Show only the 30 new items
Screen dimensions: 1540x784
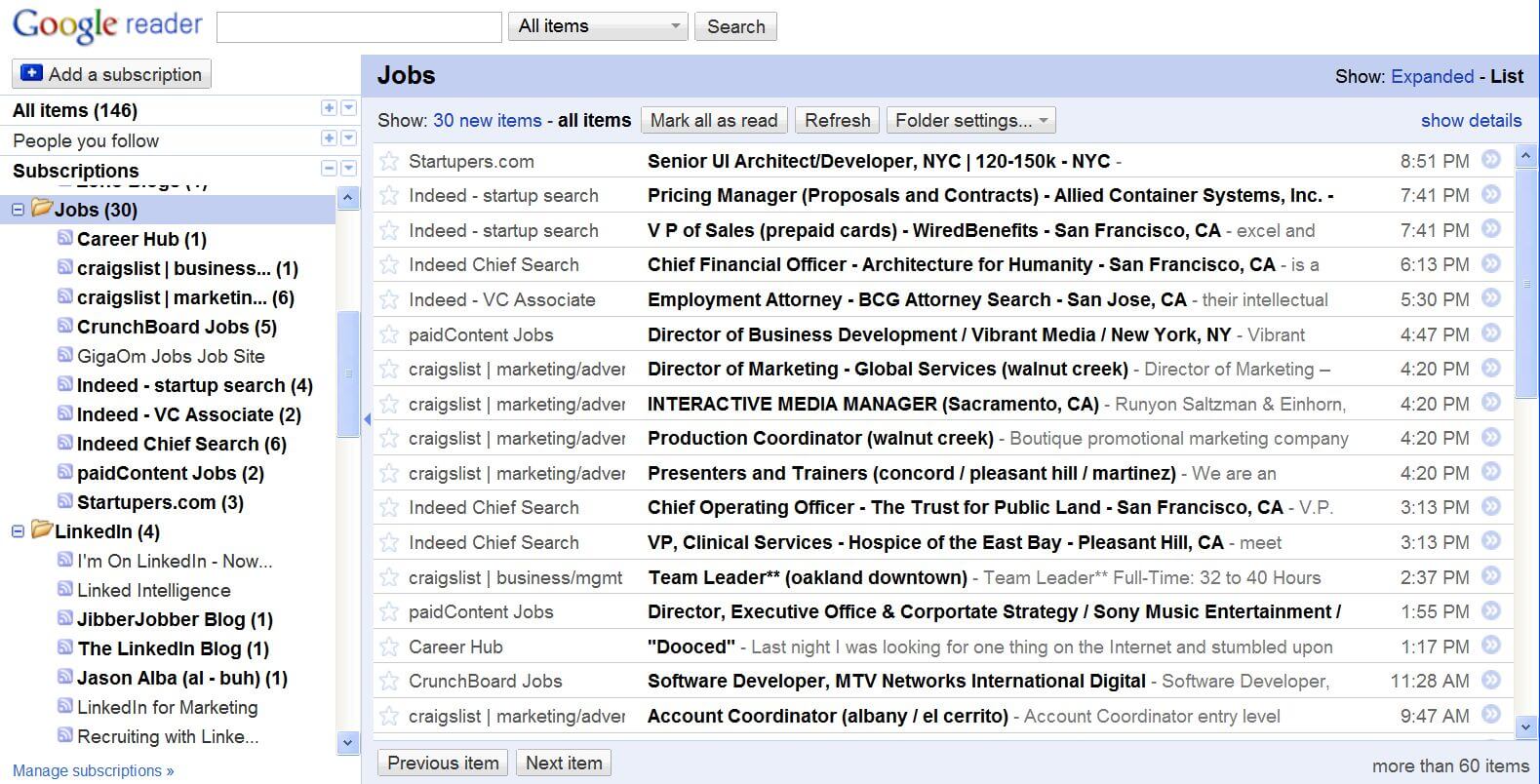click(x=487, y=120)
